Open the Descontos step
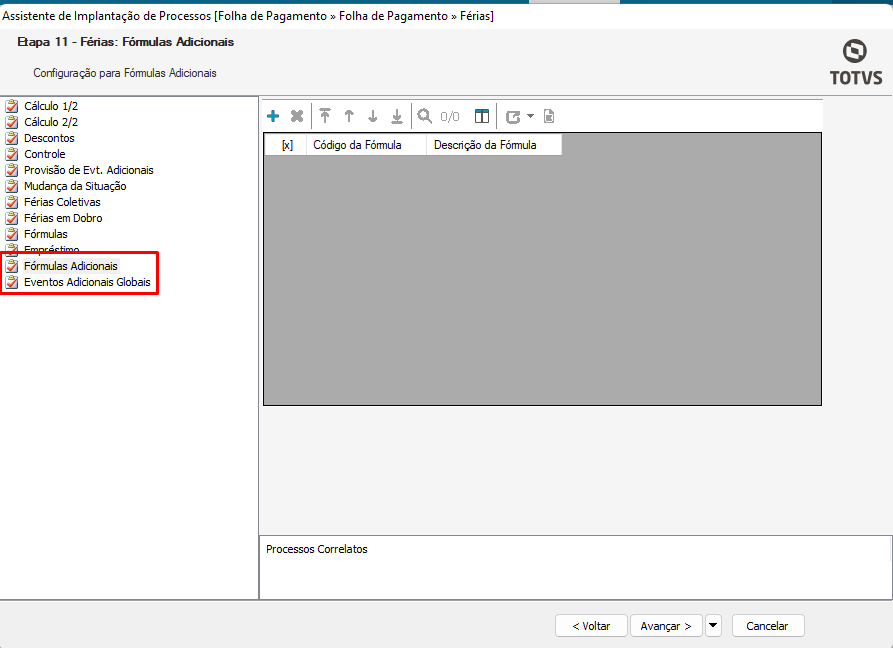Image resolution: width=893 pixels, height=648 pixels. point(49,138)
